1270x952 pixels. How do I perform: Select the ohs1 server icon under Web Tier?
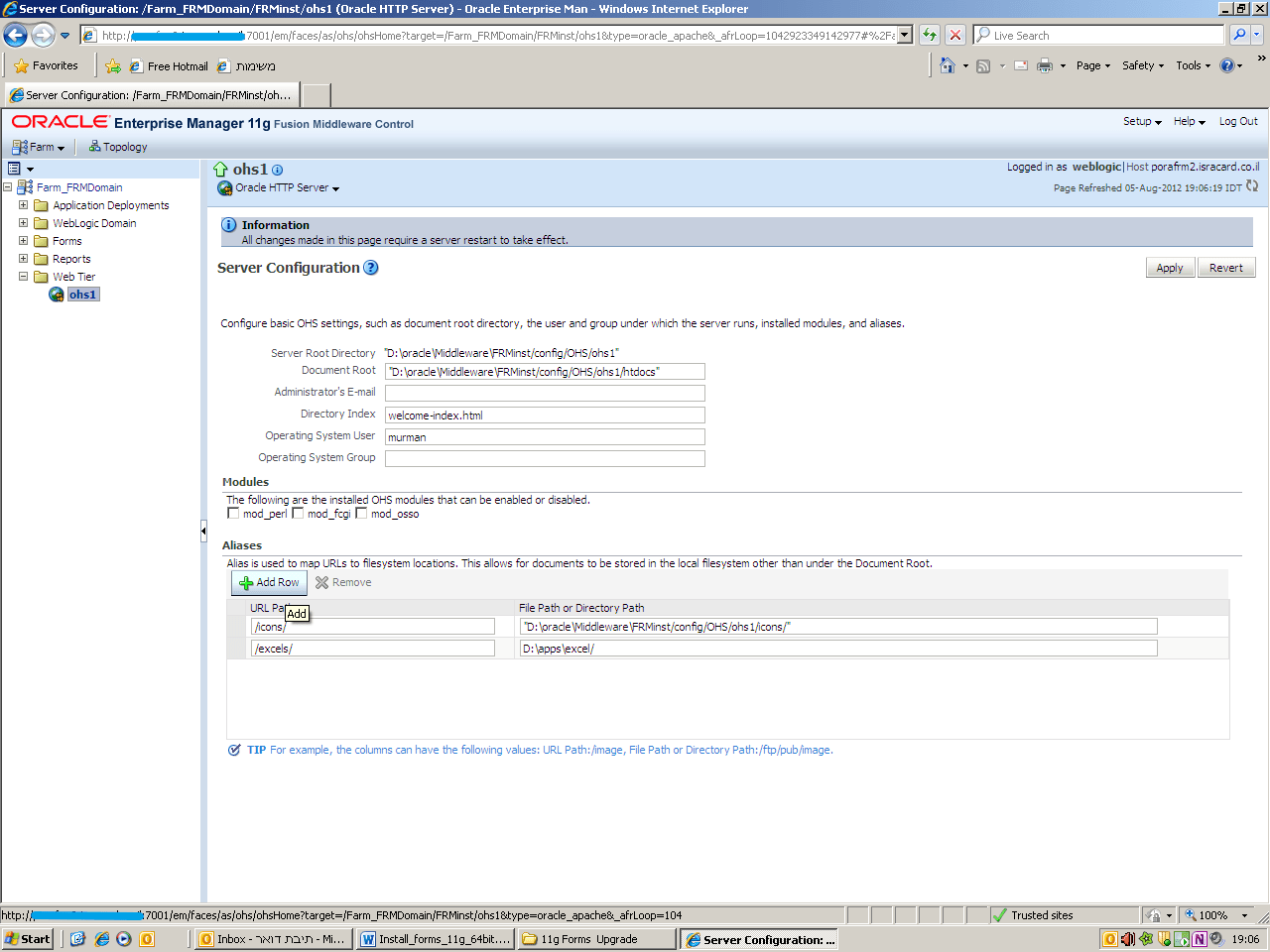[57, 294]
